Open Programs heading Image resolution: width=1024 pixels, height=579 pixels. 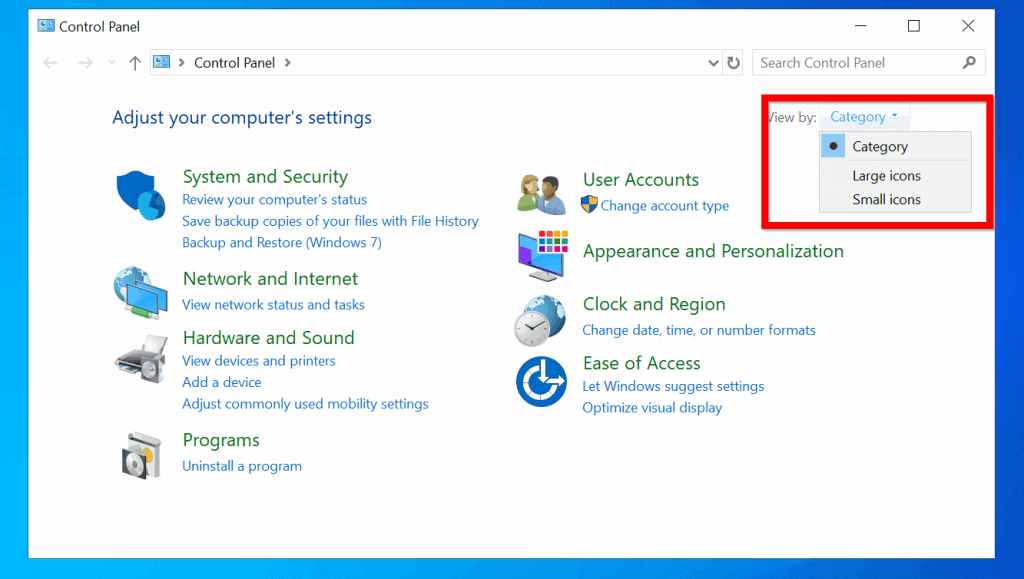click(x=221, y=441)
